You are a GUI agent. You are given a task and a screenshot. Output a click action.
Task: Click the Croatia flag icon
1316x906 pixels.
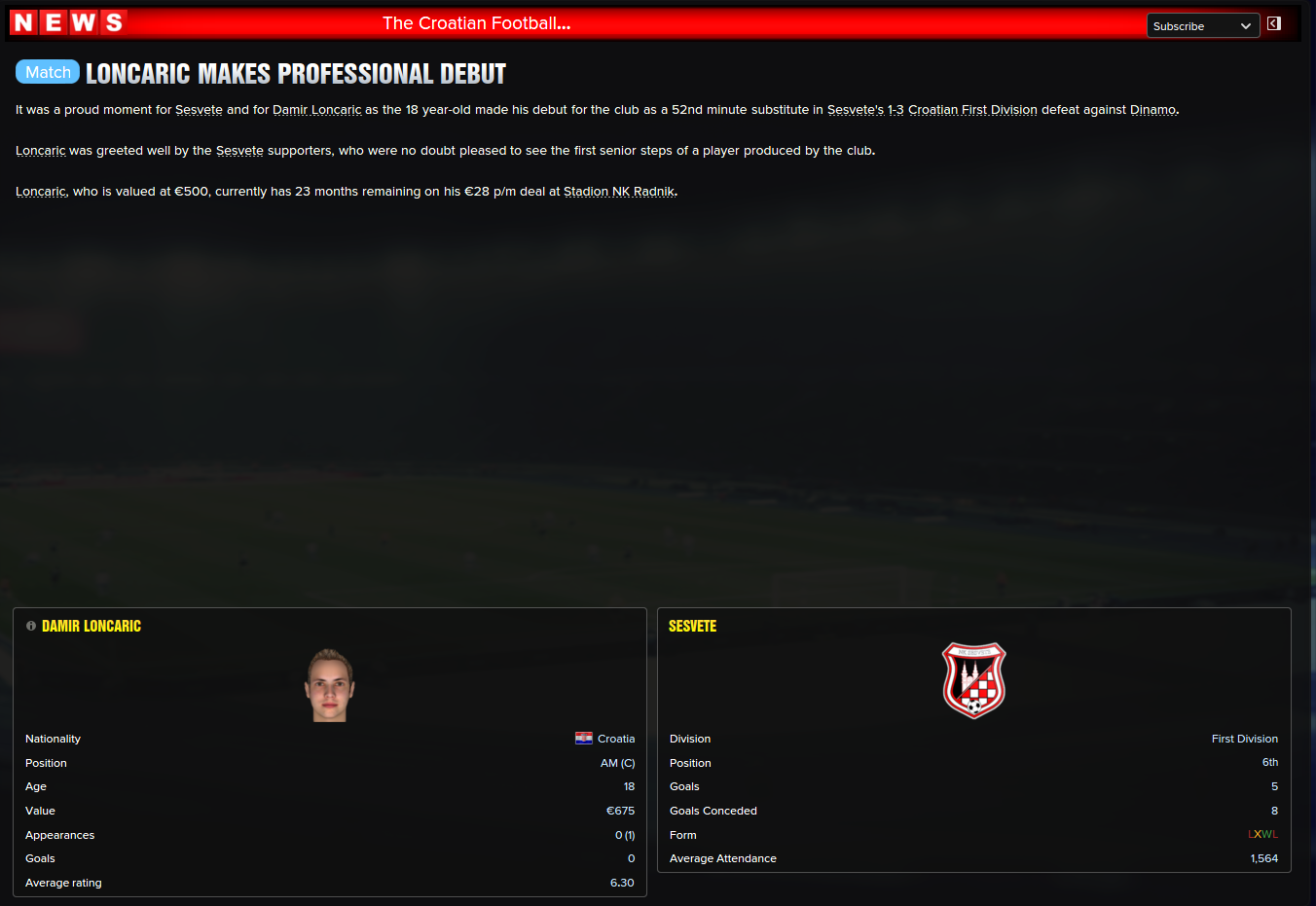click(x=584, y=739)
